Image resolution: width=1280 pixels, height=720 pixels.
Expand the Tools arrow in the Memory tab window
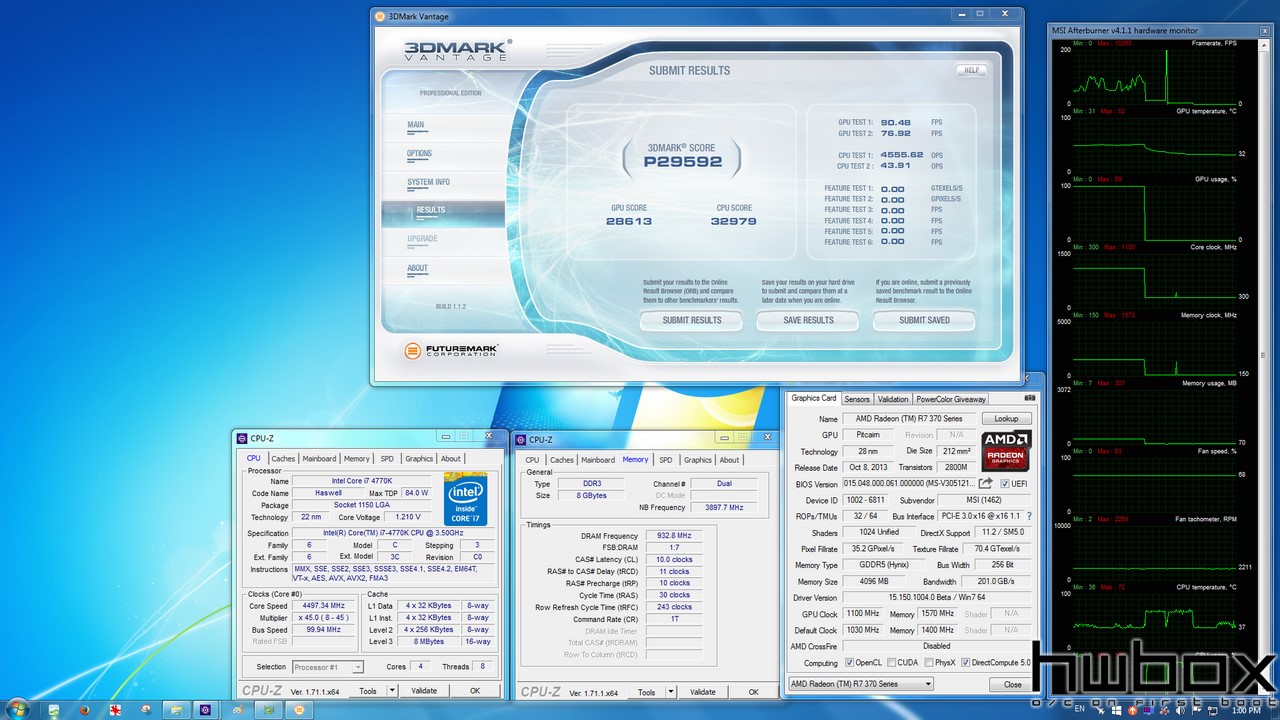click(670, 692)
